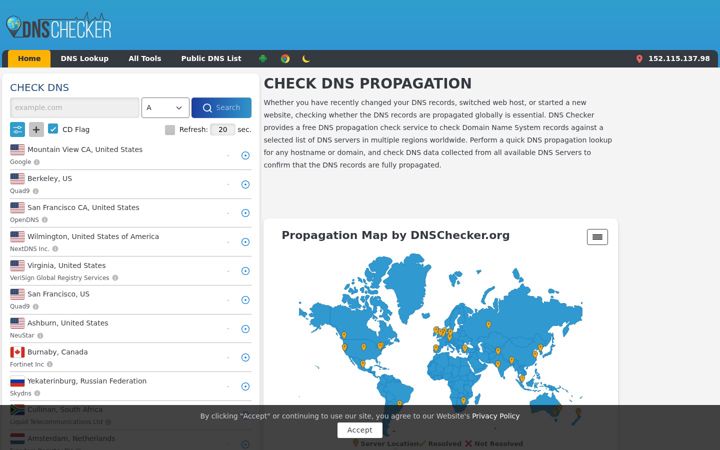
Task: Select the Berkeley, US server name
Action: coord(50,178)
